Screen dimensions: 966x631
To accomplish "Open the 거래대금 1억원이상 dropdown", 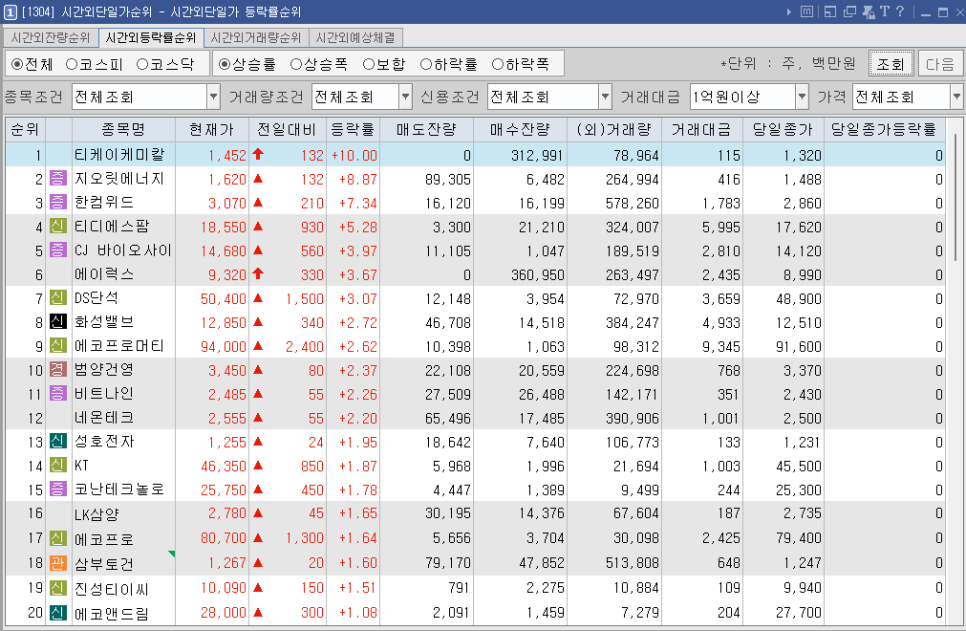I will tap(801, 98).
